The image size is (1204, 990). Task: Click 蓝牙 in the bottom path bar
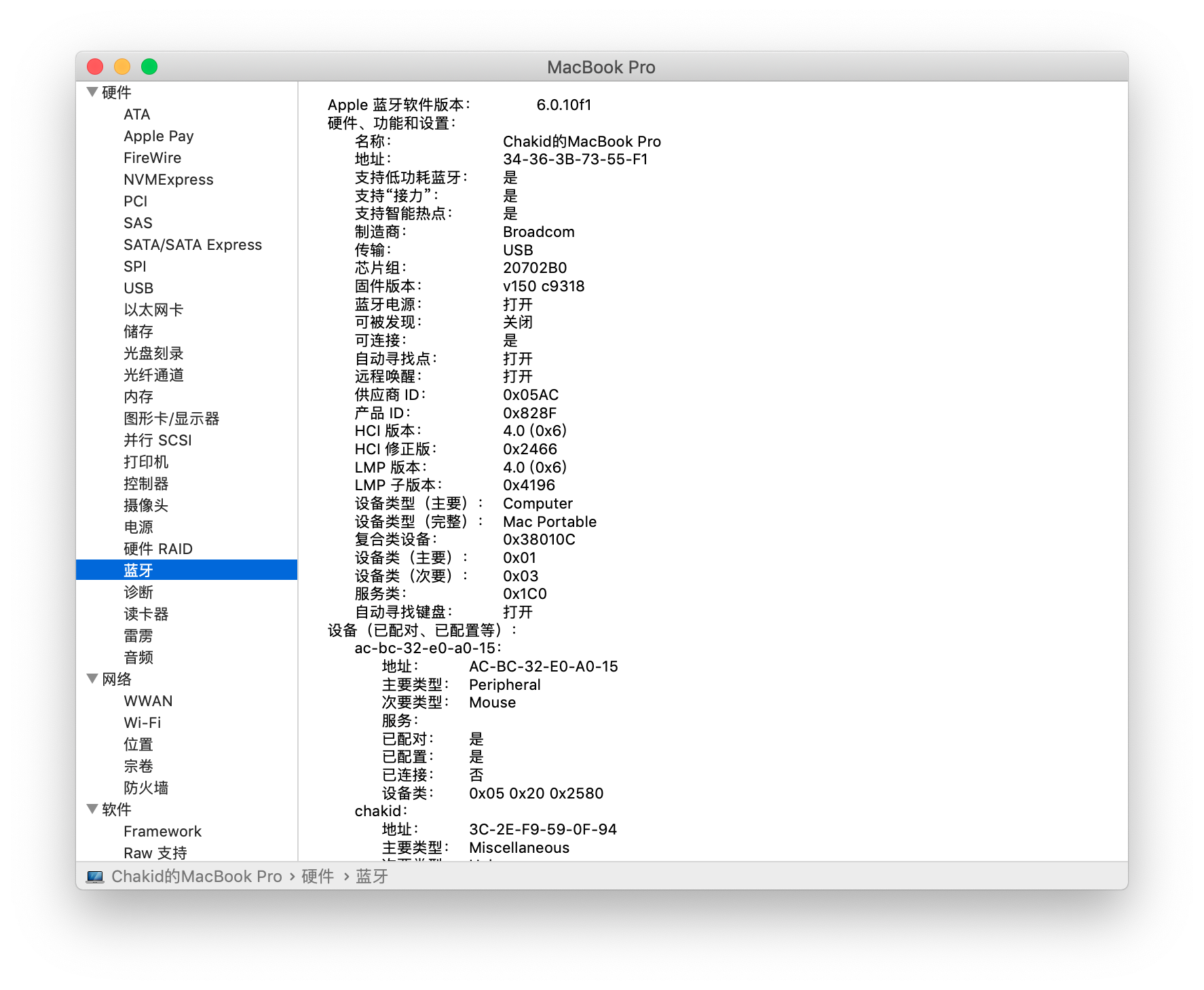tap(372, 877)
